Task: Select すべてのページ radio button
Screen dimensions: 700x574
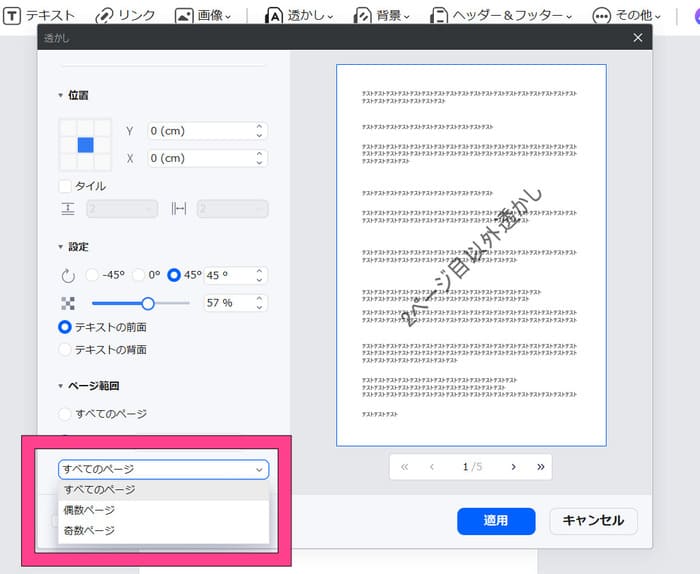Action: [x=65, y=414]
